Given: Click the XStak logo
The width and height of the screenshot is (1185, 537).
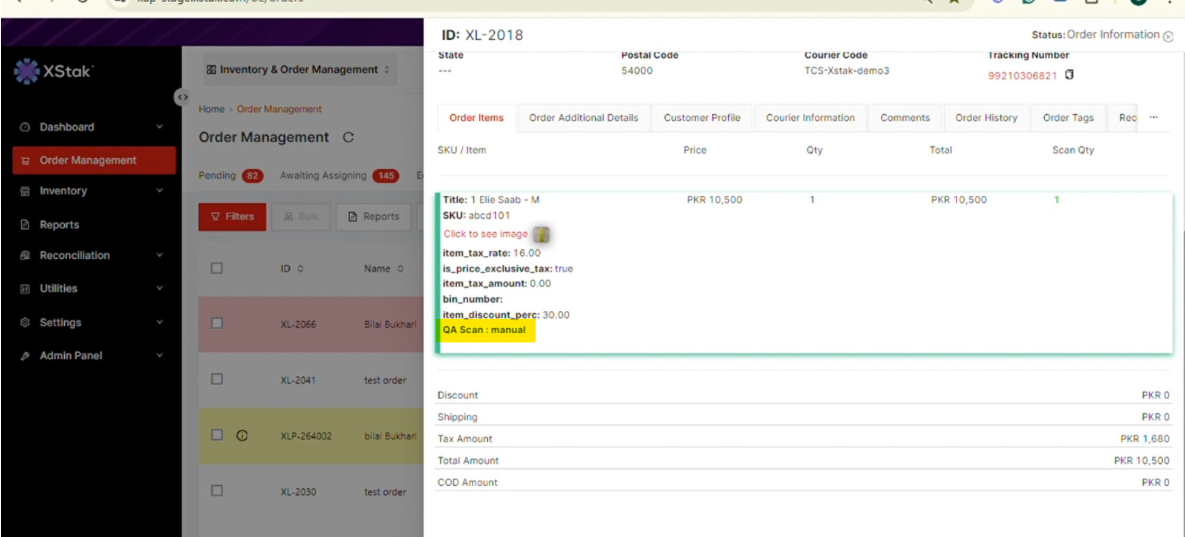Looking at the screenshot, I should (54, 72).
